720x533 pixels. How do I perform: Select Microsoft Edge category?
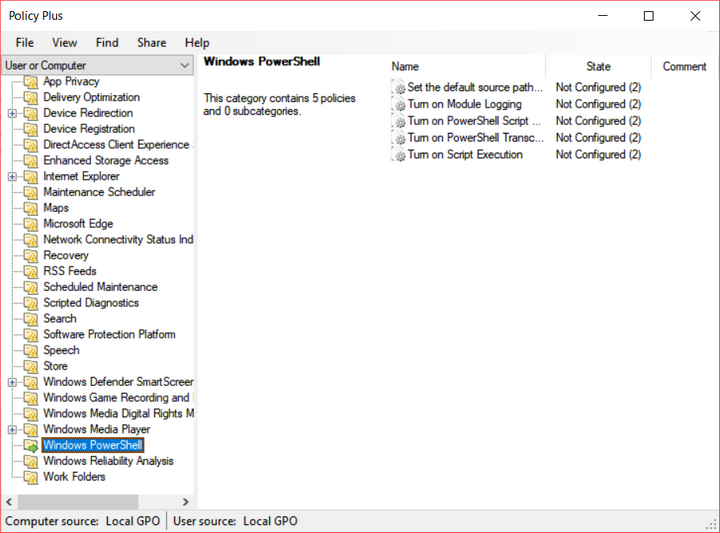tap(78, 224)
